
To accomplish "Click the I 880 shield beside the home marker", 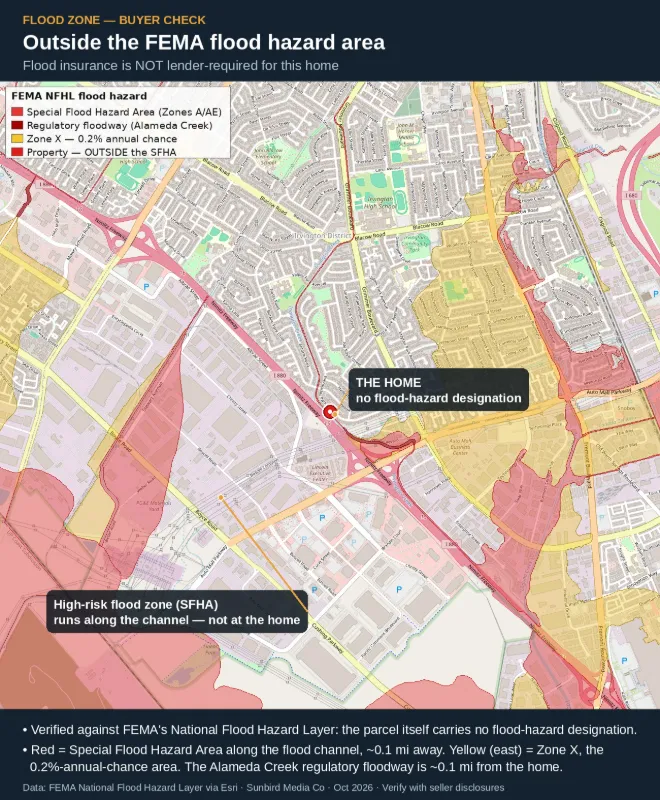I will [x=280, y=376].
